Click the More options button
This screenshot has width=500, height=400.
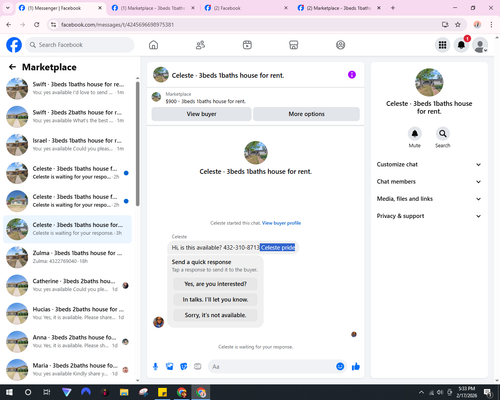pyautogui.click(x=306, y=114)
